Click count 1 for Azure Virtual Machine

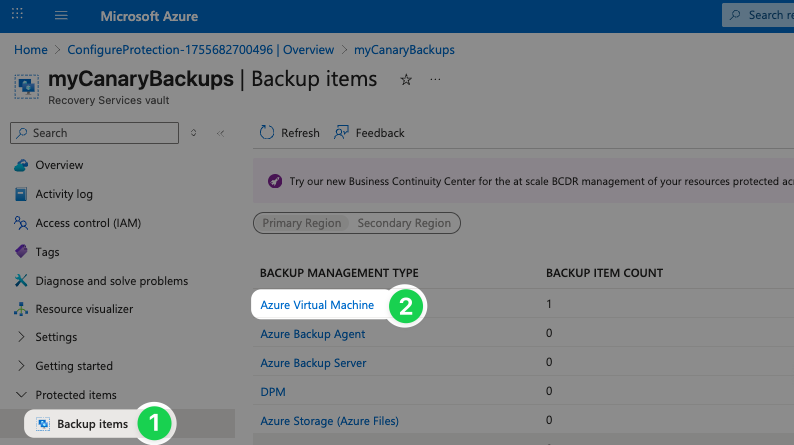pyautogui.click(x=549, y=304)
